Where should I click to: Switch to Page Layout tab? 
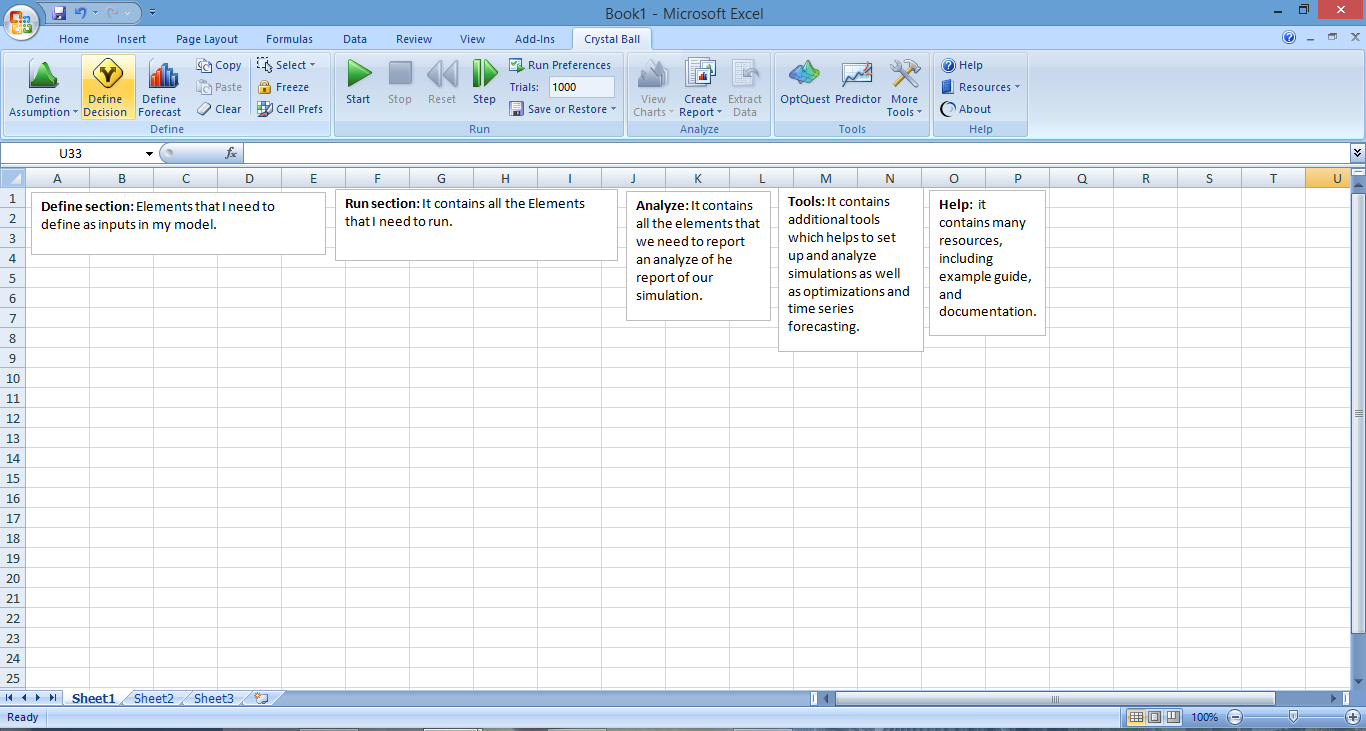pos(207,39)
